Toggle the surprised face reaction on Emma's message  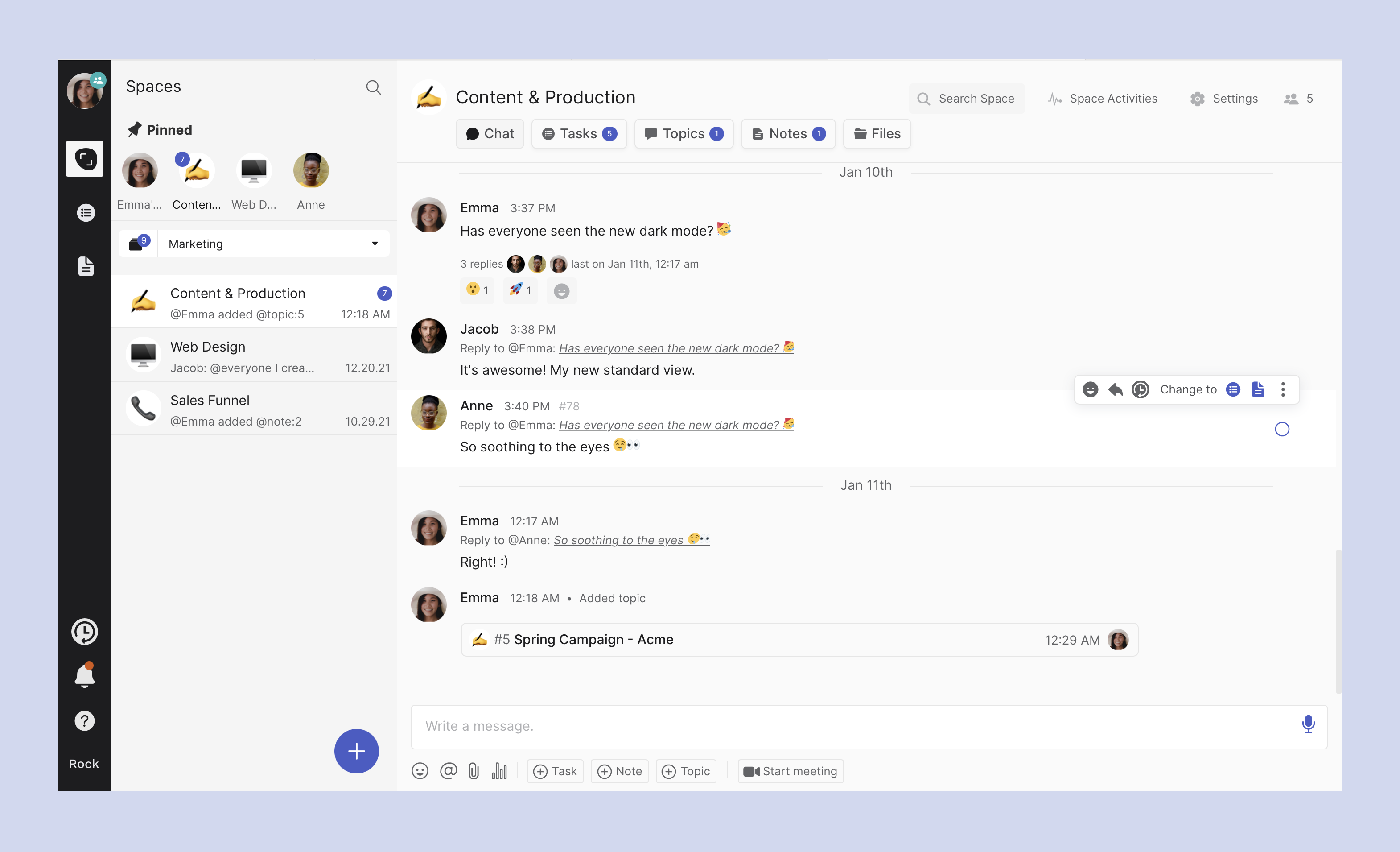477,290
